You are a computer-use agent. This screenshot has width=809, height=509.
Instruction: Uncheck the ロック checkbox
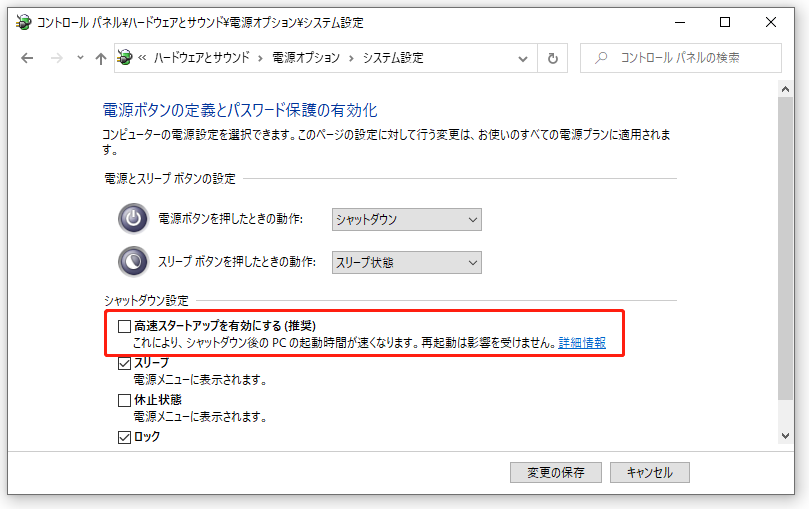[x=124, y=437]
